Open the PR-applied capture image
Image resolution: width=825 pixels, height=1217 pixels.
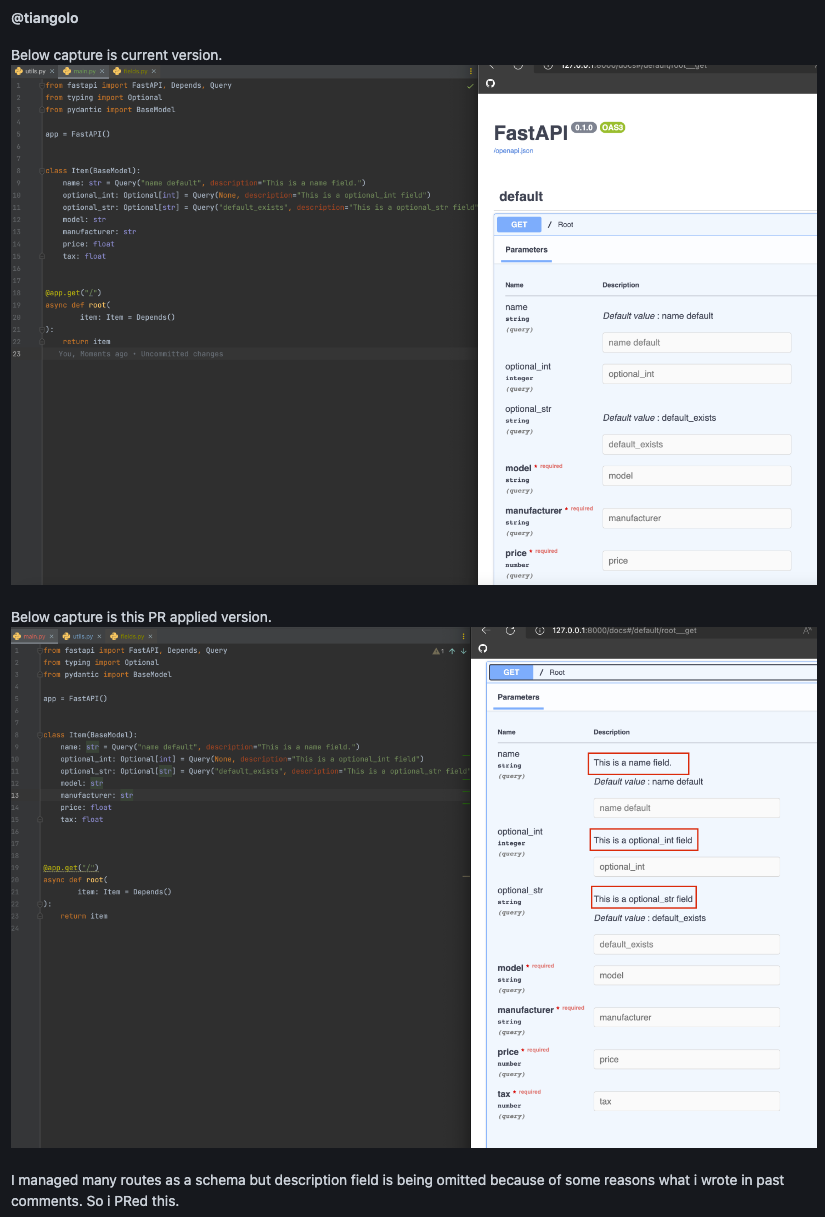414,887
